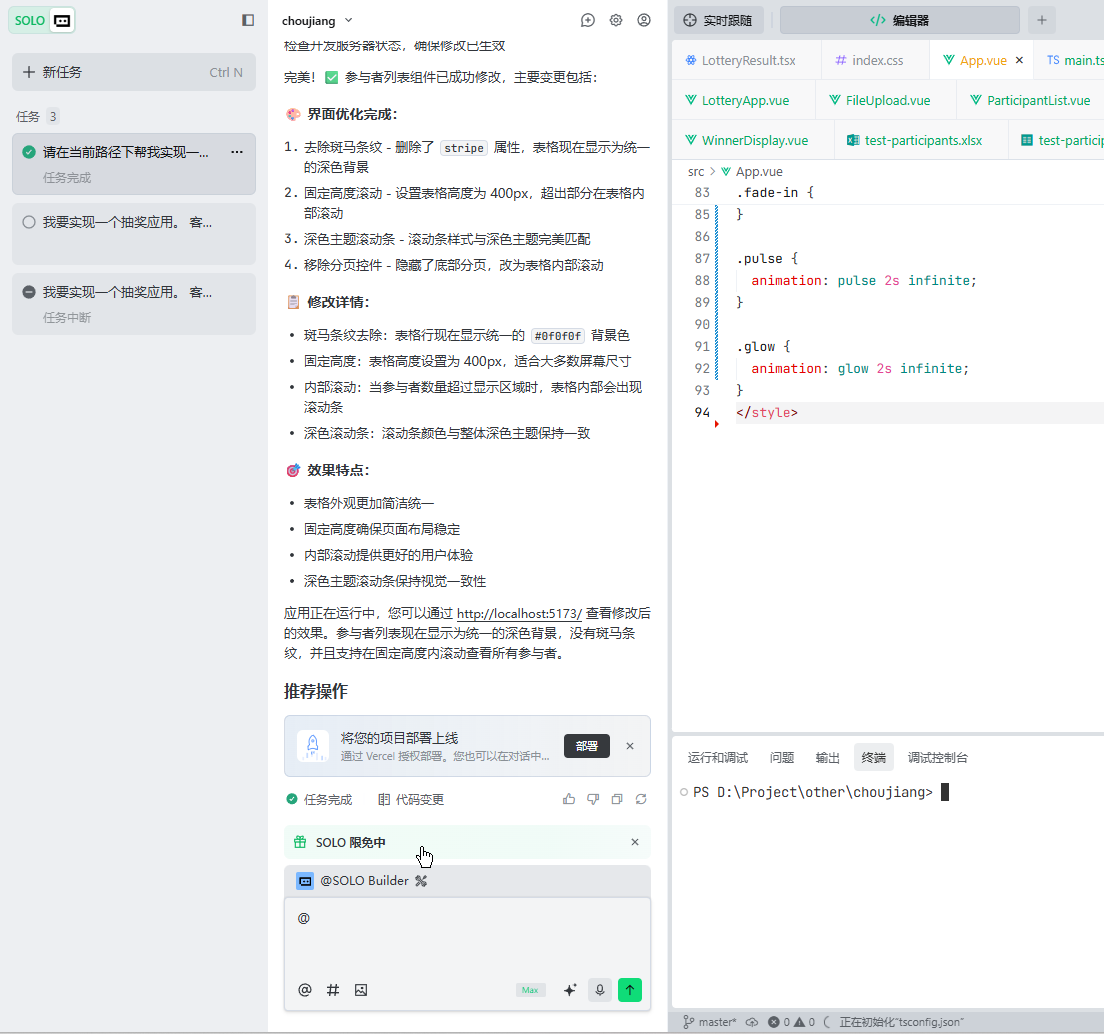Click the thumbs up feedback icon
The height and width of the screenshot is (1034, 1104).
(x=569, y=799)
